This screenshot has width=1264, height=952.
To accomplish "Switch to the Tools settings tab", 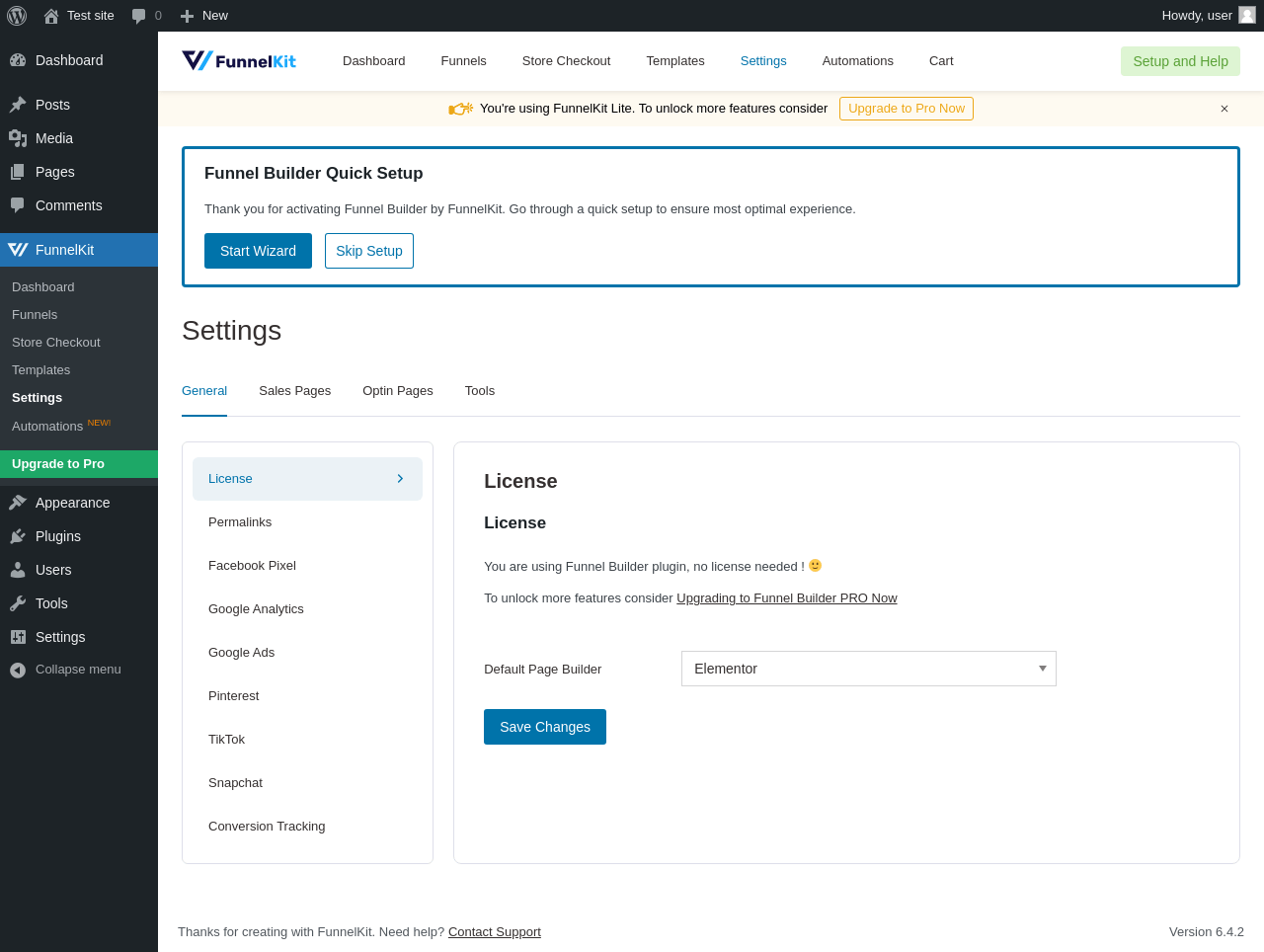I will pos(480,391).
